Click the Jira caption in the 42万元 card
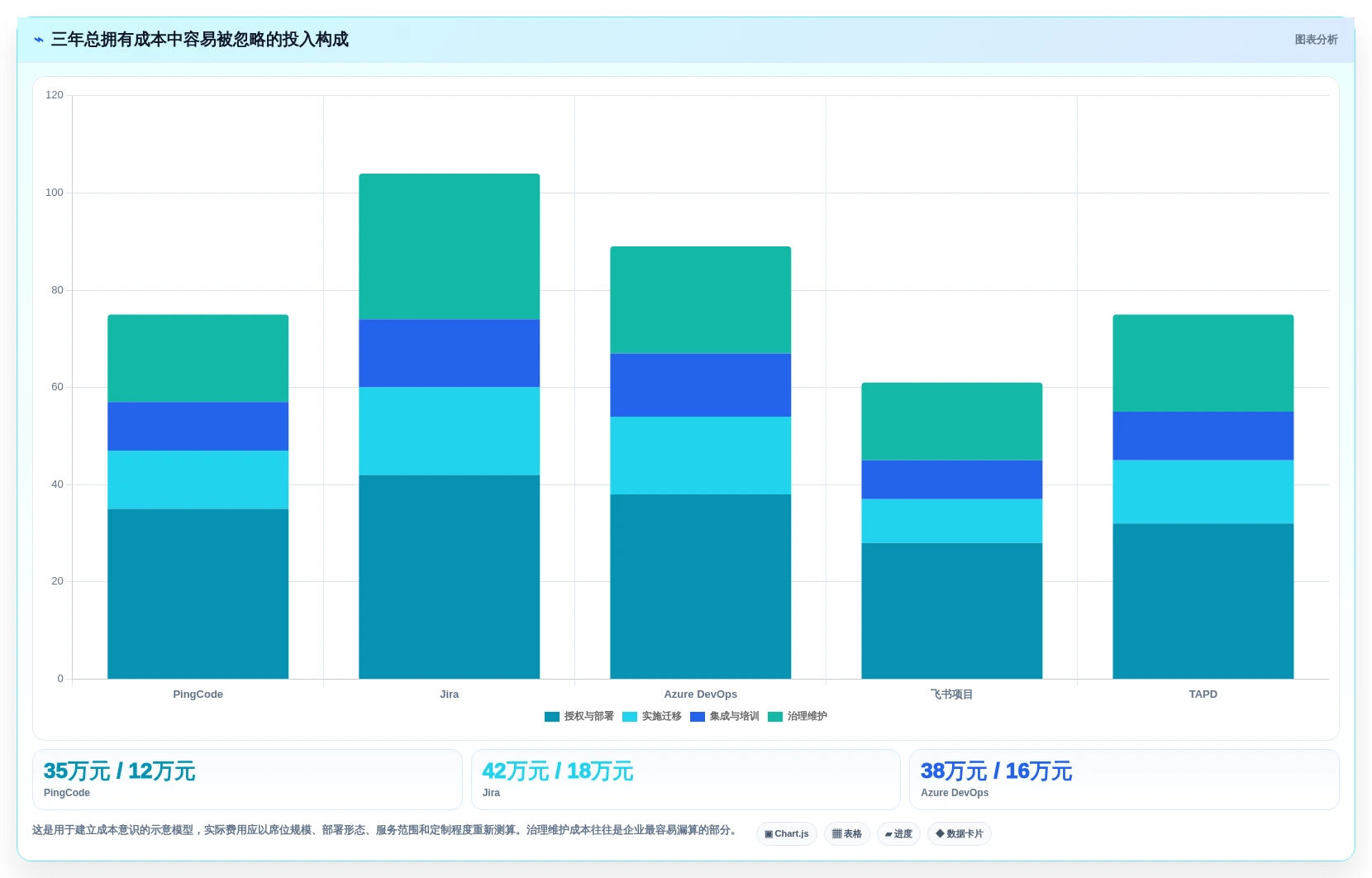Image resolution: width=1372 pixels, height=878 pixels. tap(491, 793)
